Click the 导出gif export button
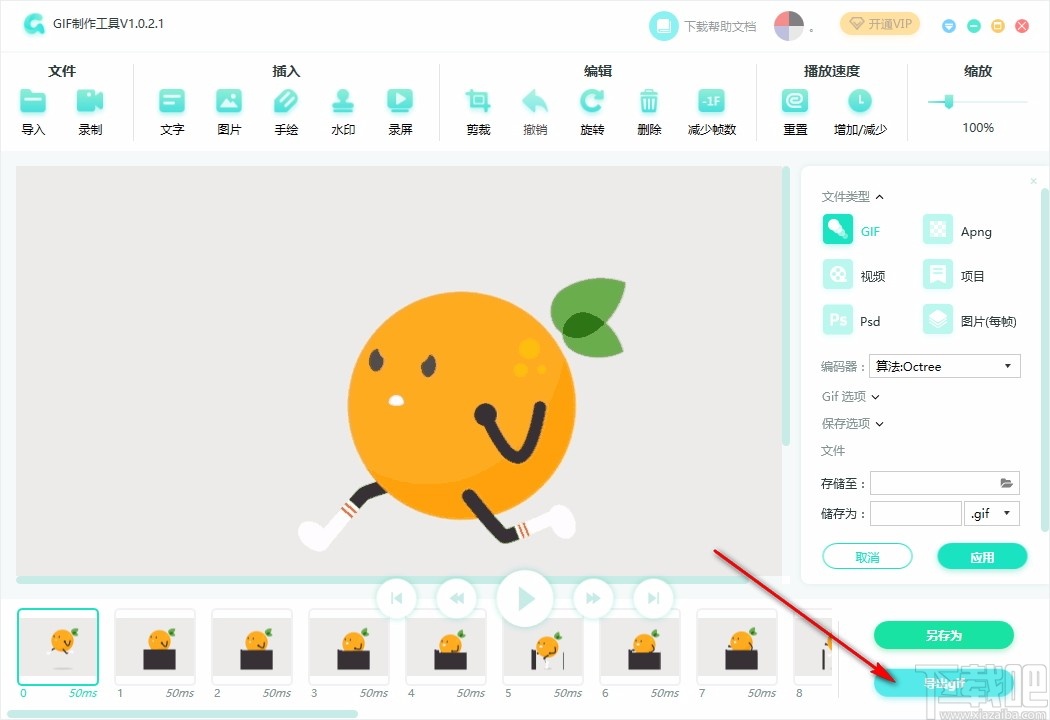1050x720 pixels. 943,683
